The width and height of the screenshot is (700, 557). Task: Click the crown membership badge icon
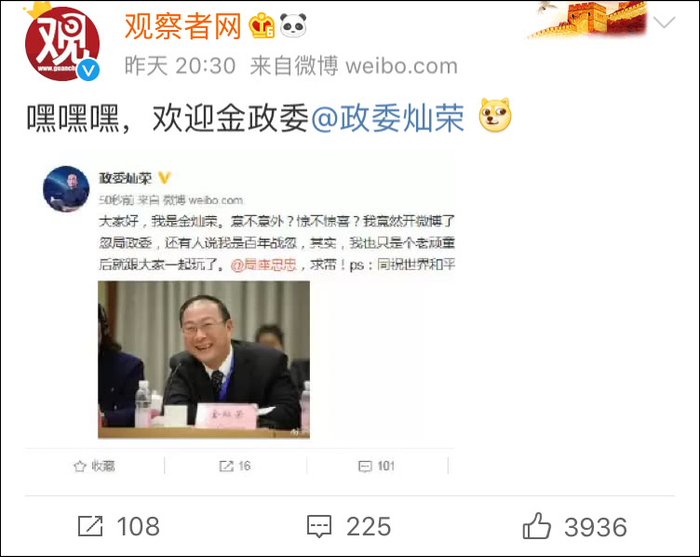pyautogui.click(x=261, y=25)
